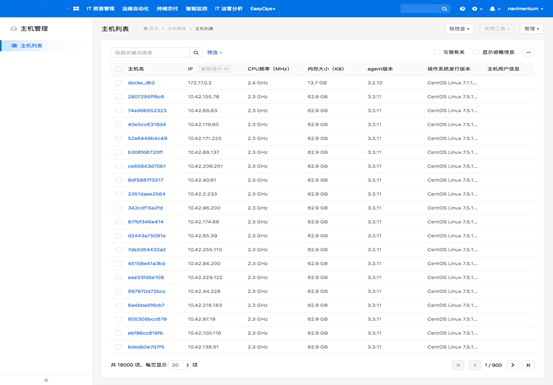
Task: Open the IT 资源管理 menu
Action: tap(101, 8)
